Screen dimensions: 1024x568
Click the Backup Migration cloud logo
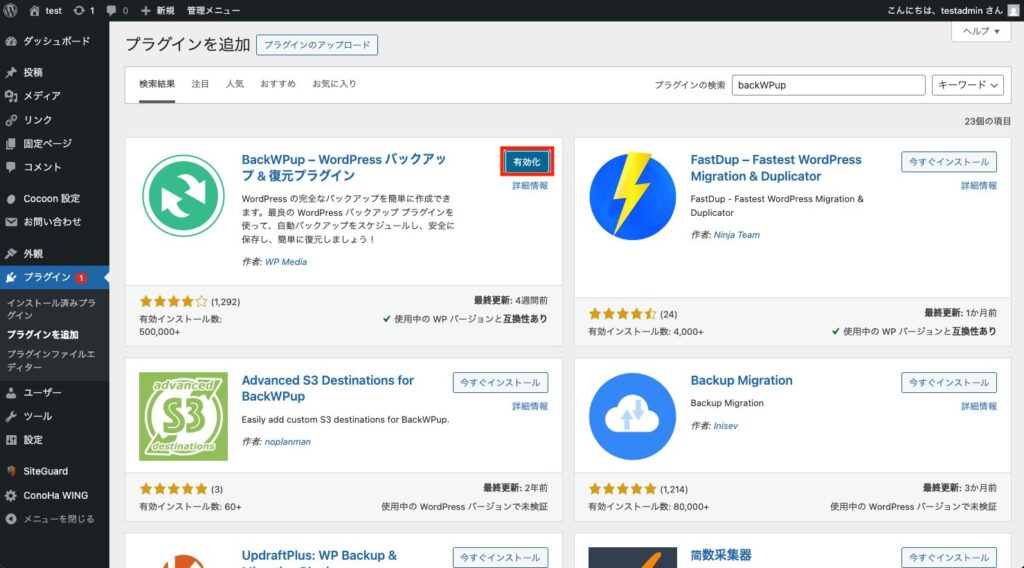[632, 417]
